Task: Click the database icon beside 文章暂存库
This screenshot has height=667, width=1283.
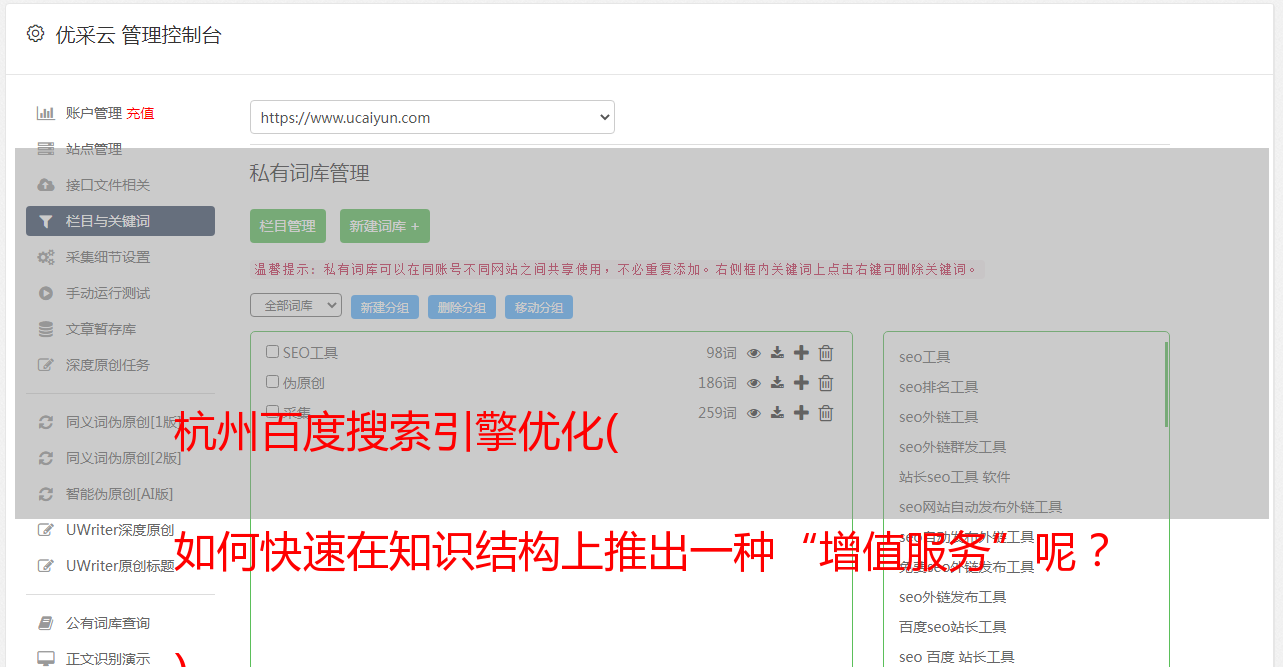Action: [45, 329]
